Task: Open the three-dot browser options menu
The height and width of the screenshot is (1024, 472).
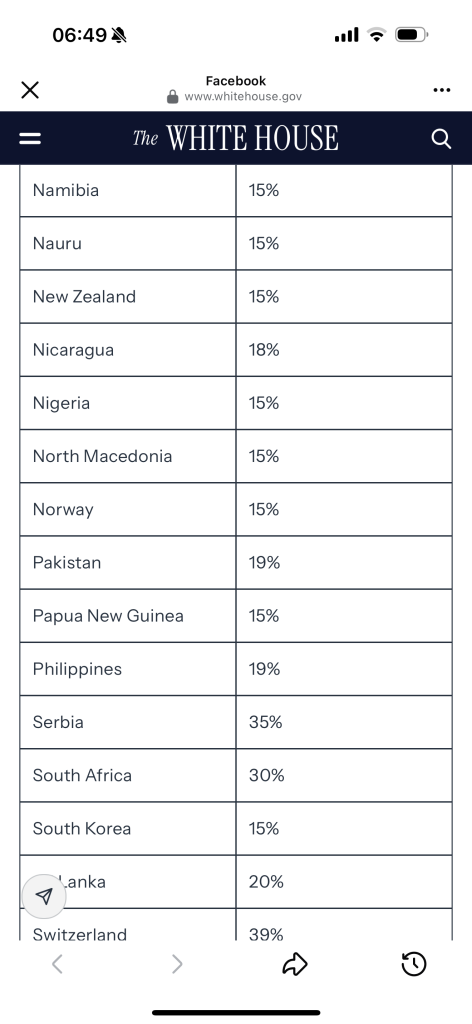Action: coord(442,90)
